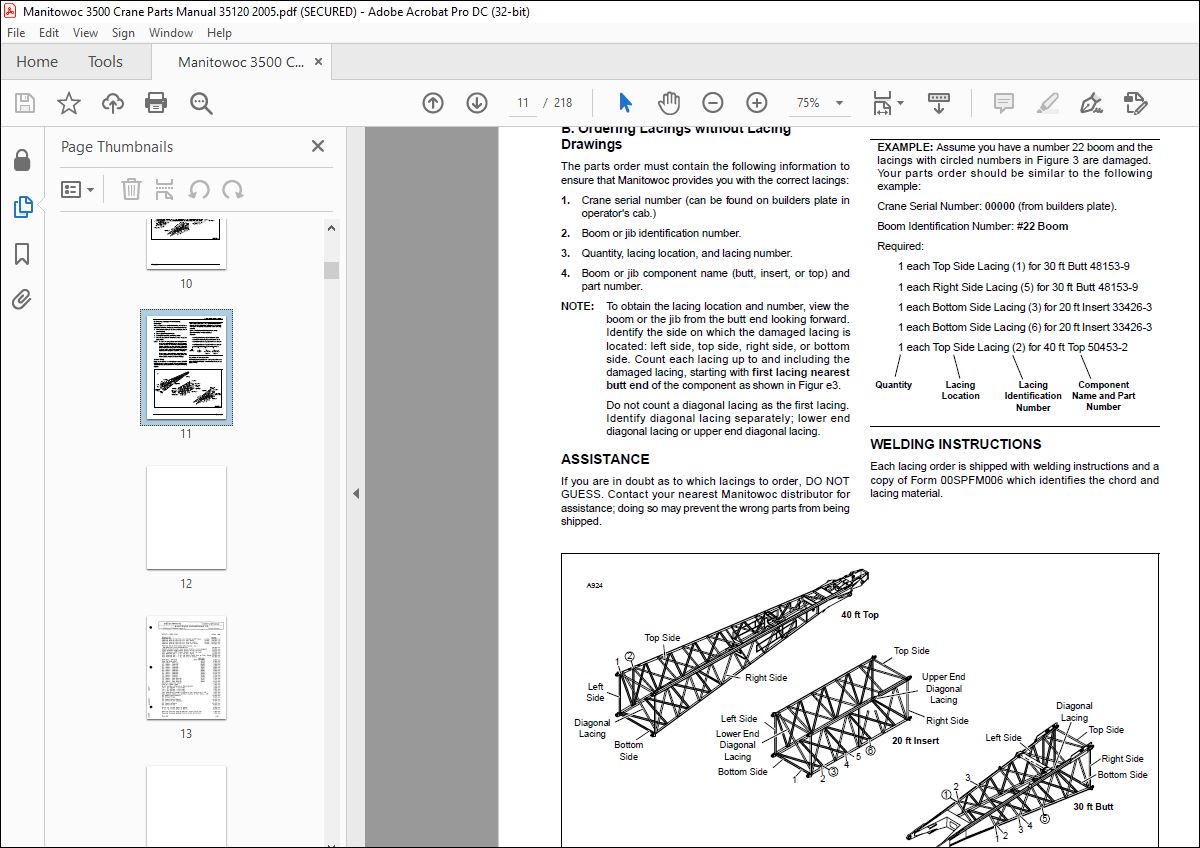Image resolution: width=1200 pixels, height=848 pixels.
Task: Open the find text search tool
Action: (x=201, y=103)
